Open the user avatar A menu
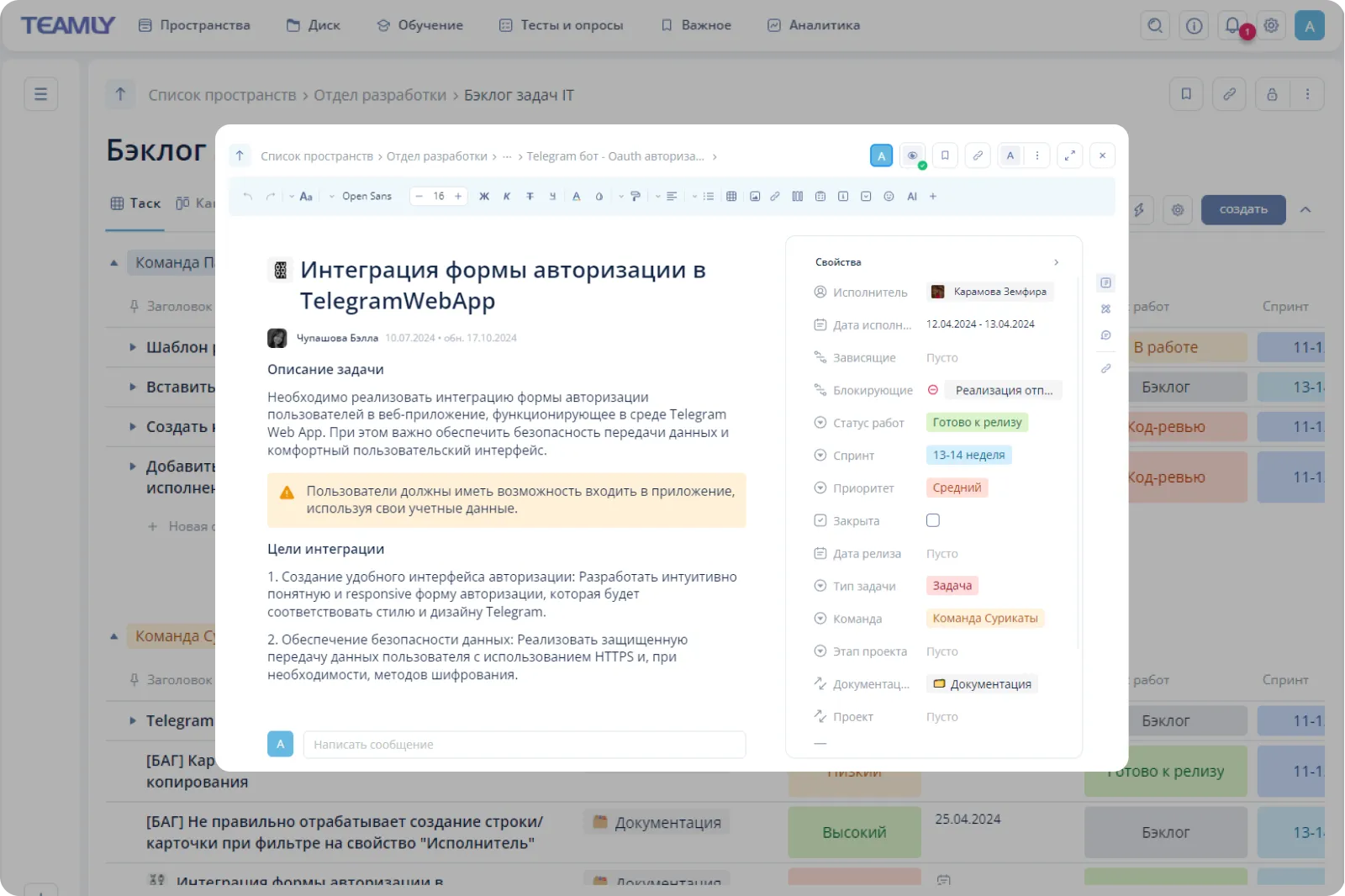Image resolution: width=1345 pixels, height=896 pixels. coord(1310,25)
